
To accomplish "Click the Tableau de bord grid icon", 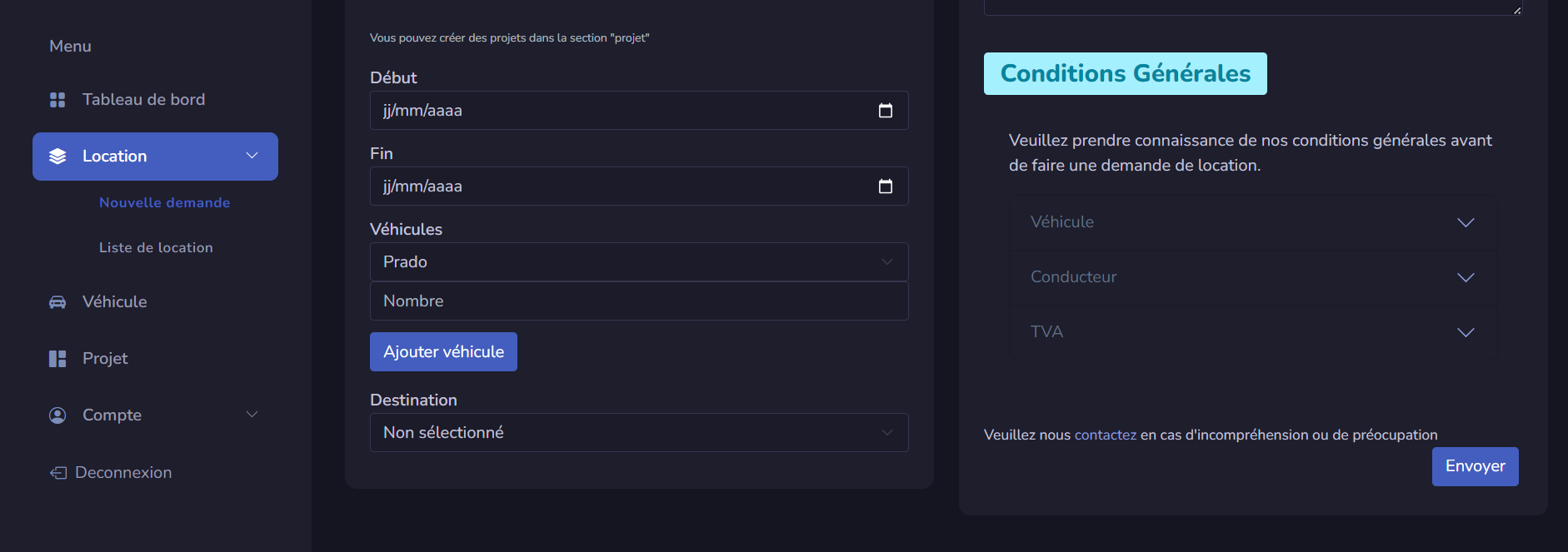I will [57, 100].
